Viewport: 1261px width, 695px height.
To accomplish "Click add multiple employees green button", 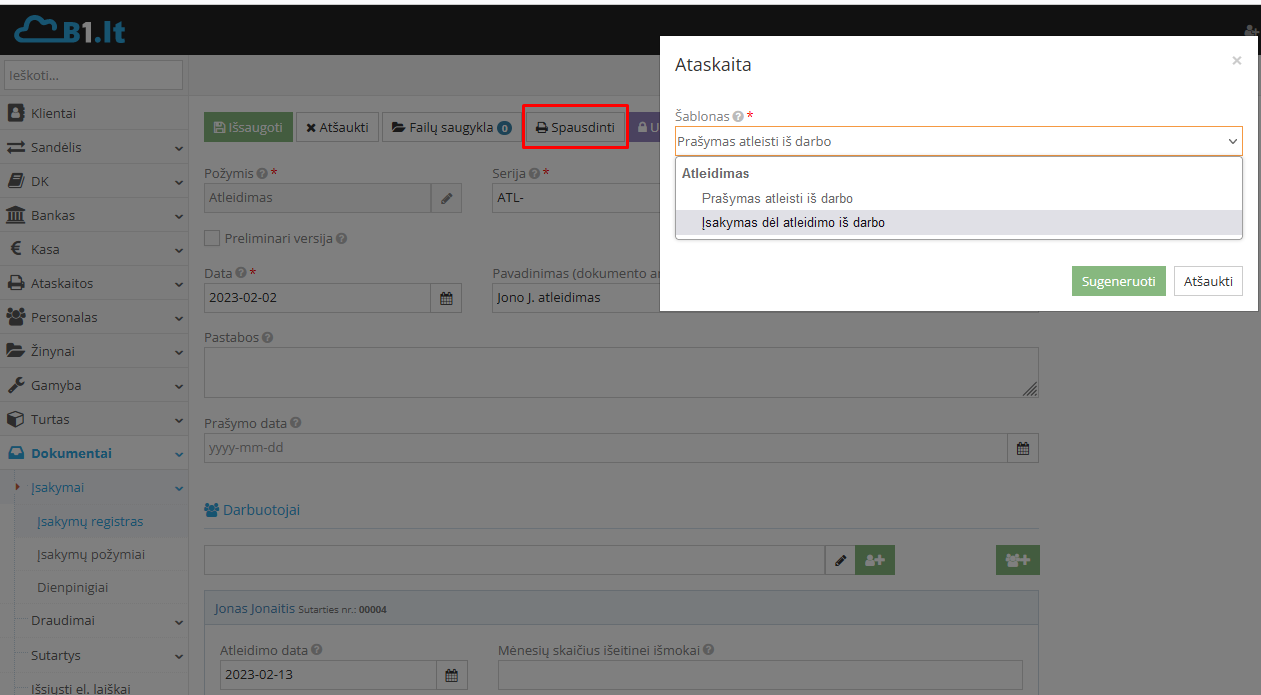I will point(1017,561).
